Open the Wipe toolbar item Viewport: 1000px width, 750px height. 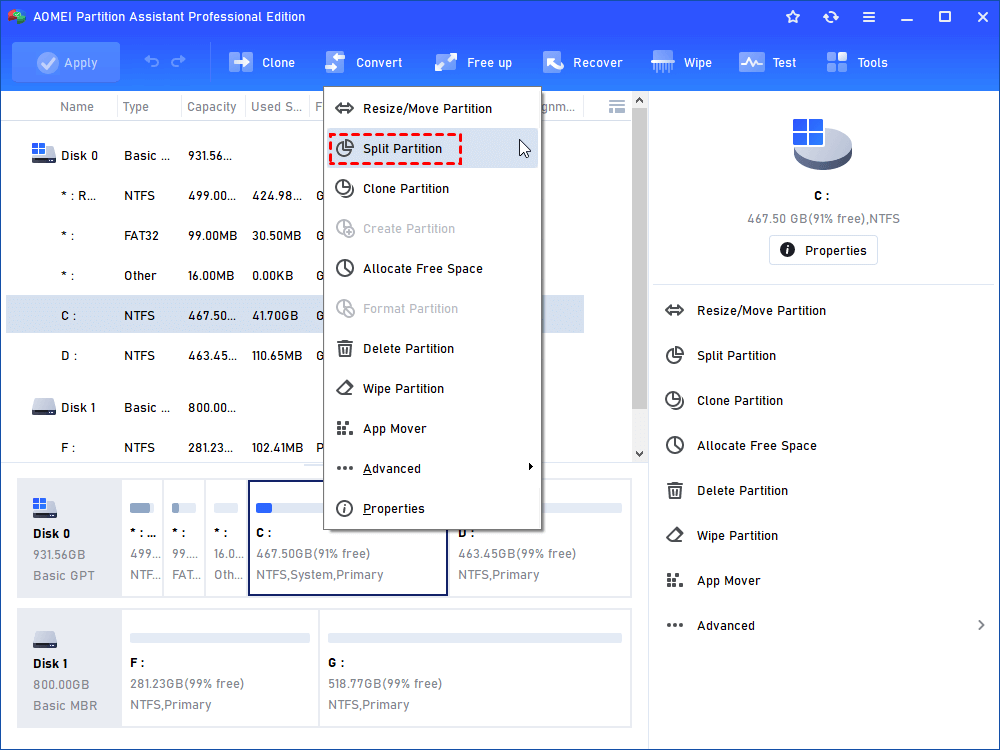[681, 62]
